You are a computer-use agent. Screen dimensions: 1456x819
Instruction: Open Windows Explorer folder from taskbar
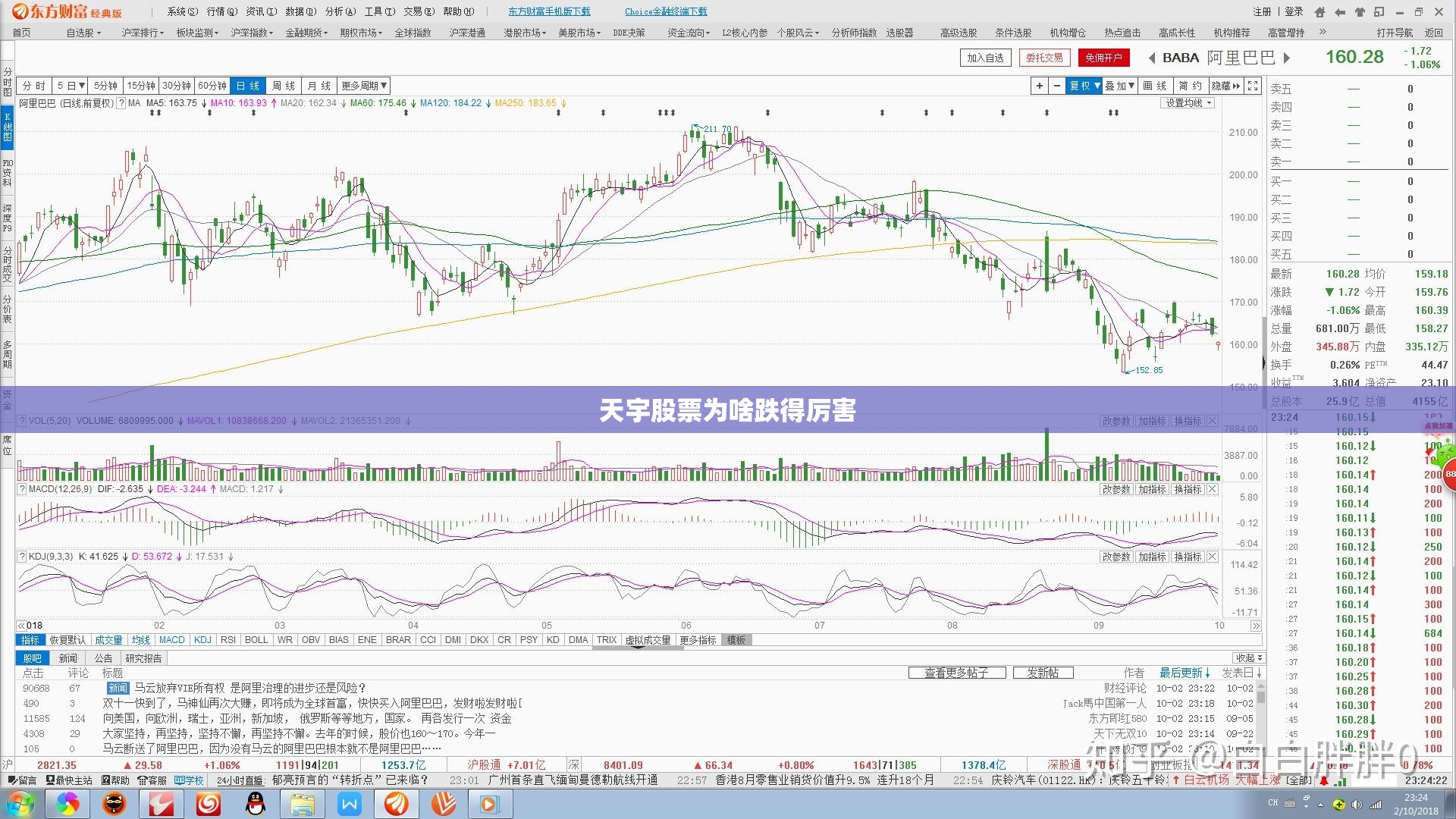pyautogui.click(x=303, y=804)
